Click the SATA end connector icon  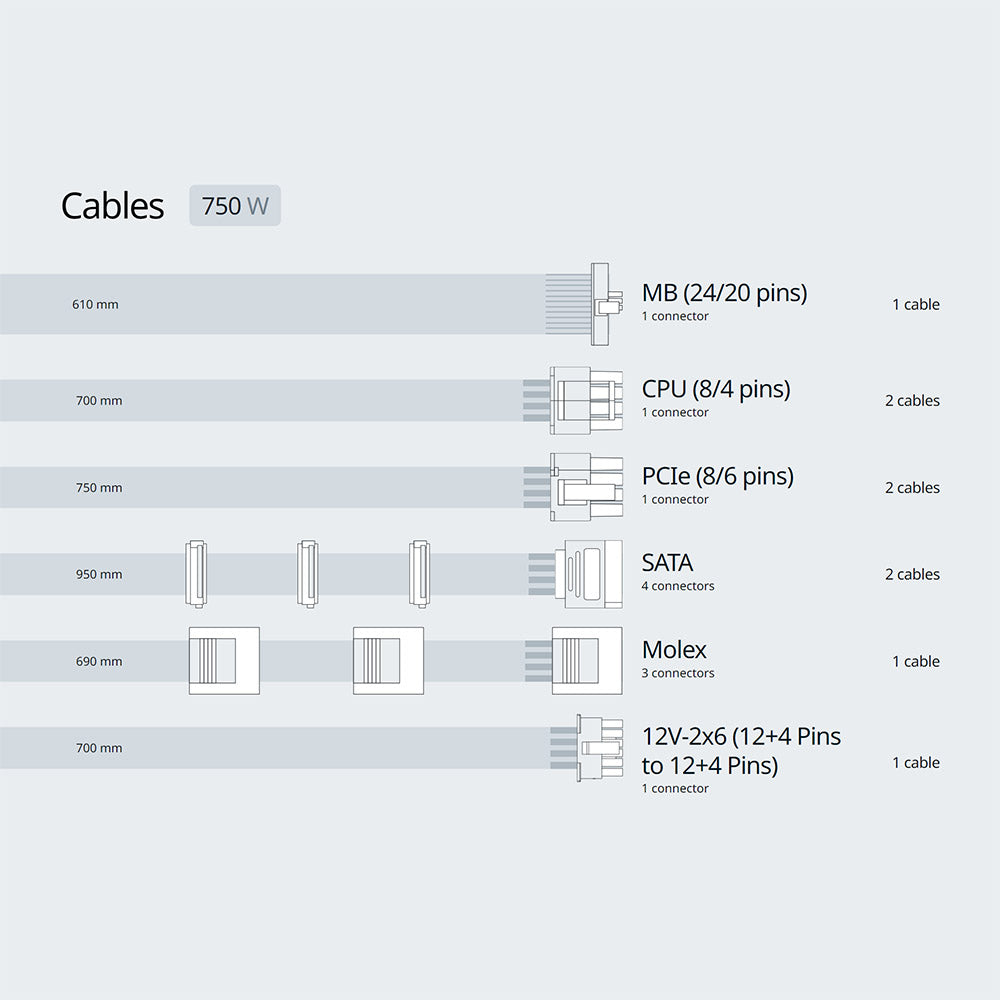tap(588, 574)
